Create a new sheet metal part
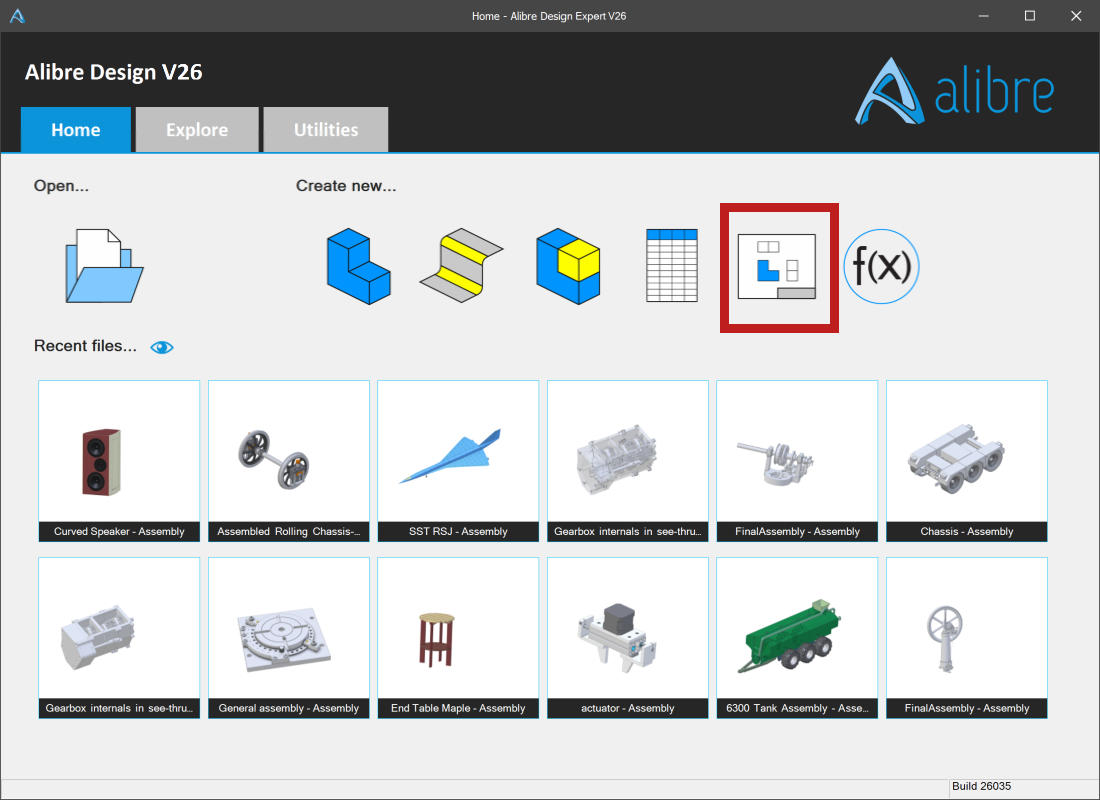Viewport: 1100px width, 800px height. point(462,265)
